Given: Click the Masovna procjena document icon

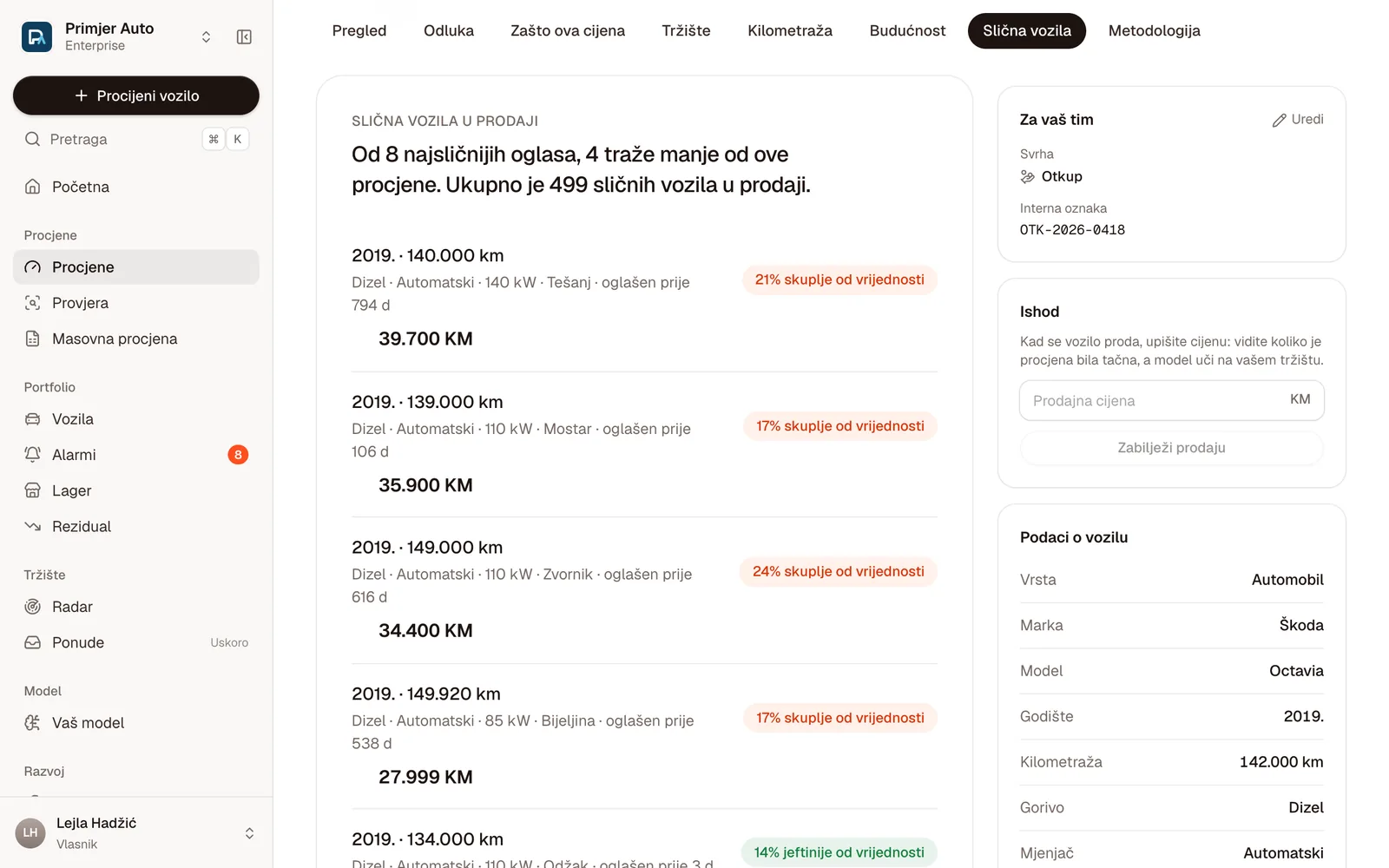Looking at the screenshot, I should [x=32, y=339].
